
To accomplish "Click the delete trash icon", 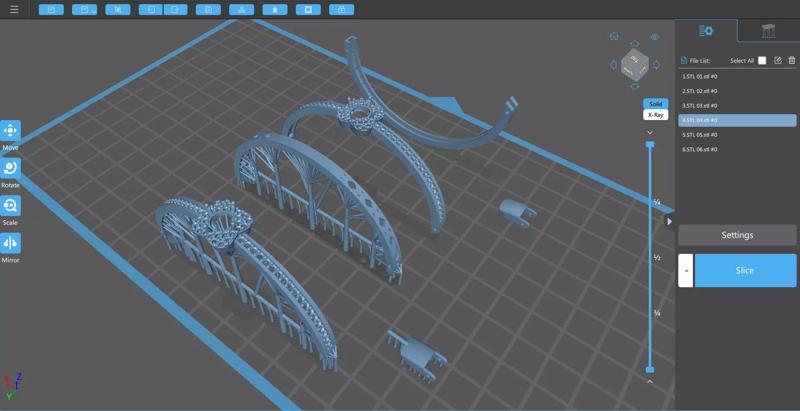I will click(792, 60).
